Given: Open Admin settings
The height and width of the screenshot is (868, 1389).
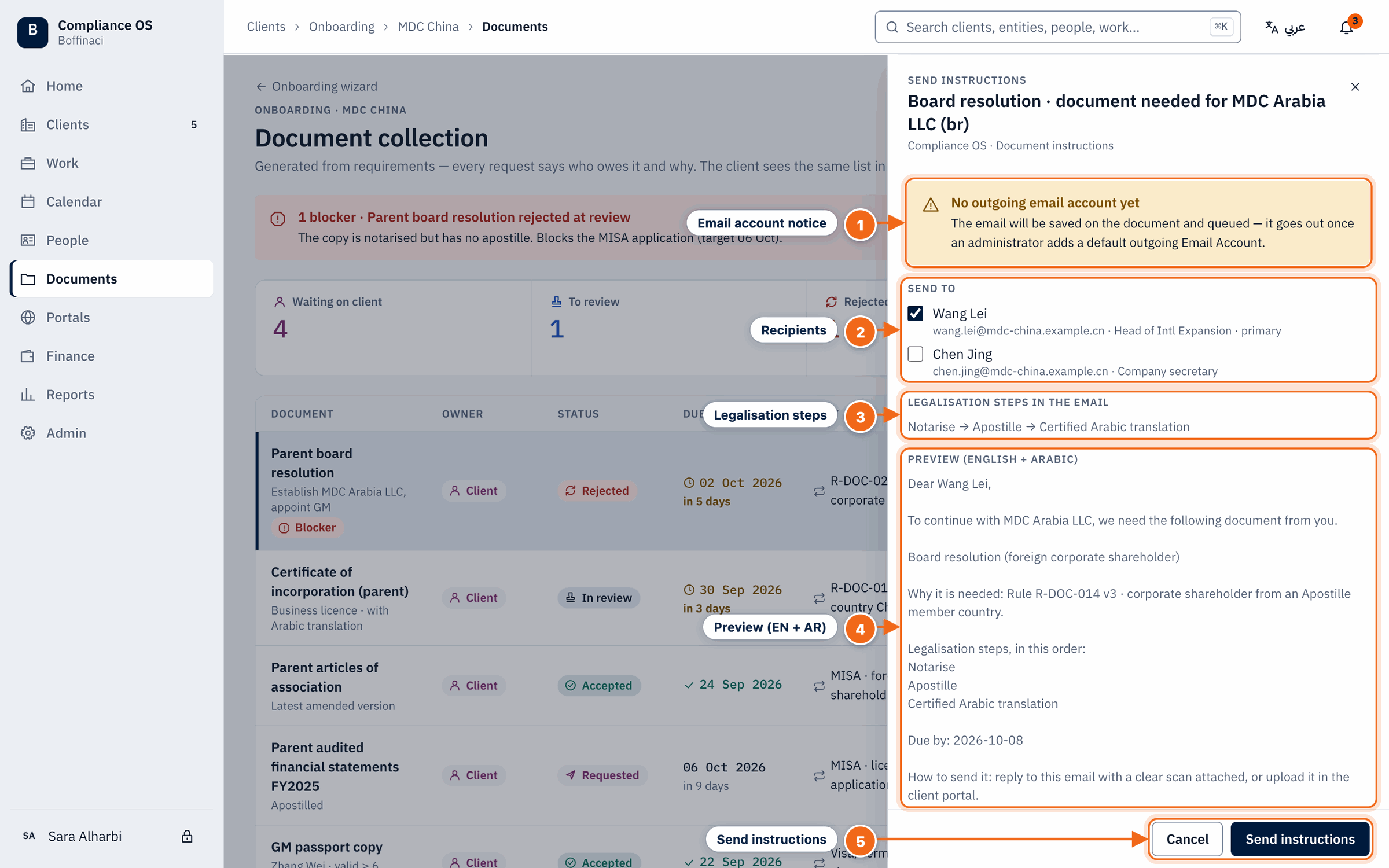Looking at the screenshot, I should pyautogui.click(x=111, y=433).
